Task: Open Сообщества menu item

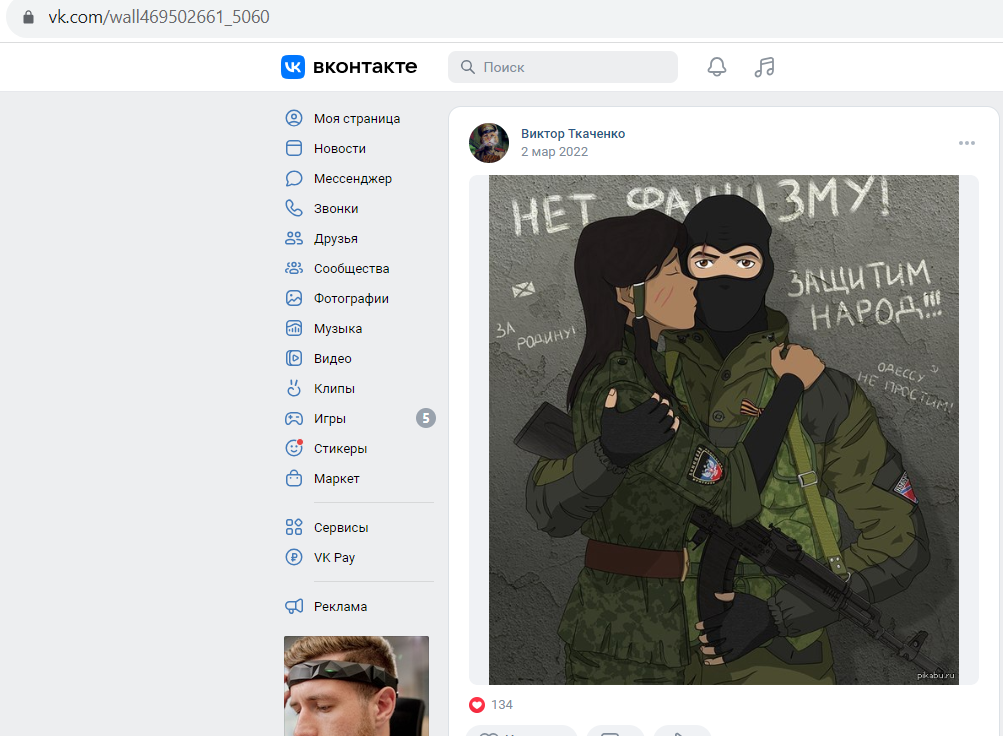Action: (x=351, y=269)
